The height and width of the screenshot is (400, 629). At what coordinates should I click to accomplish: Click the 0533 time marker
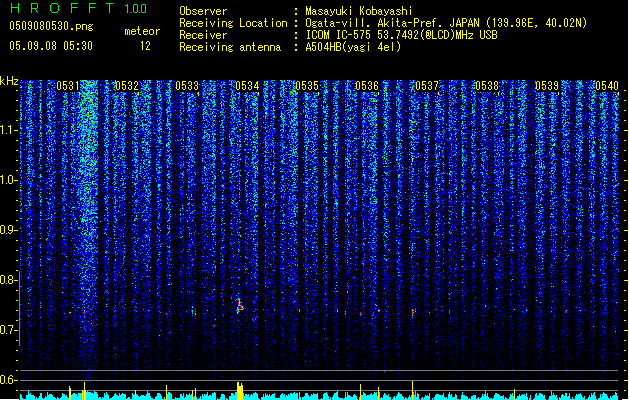point(187,85)
